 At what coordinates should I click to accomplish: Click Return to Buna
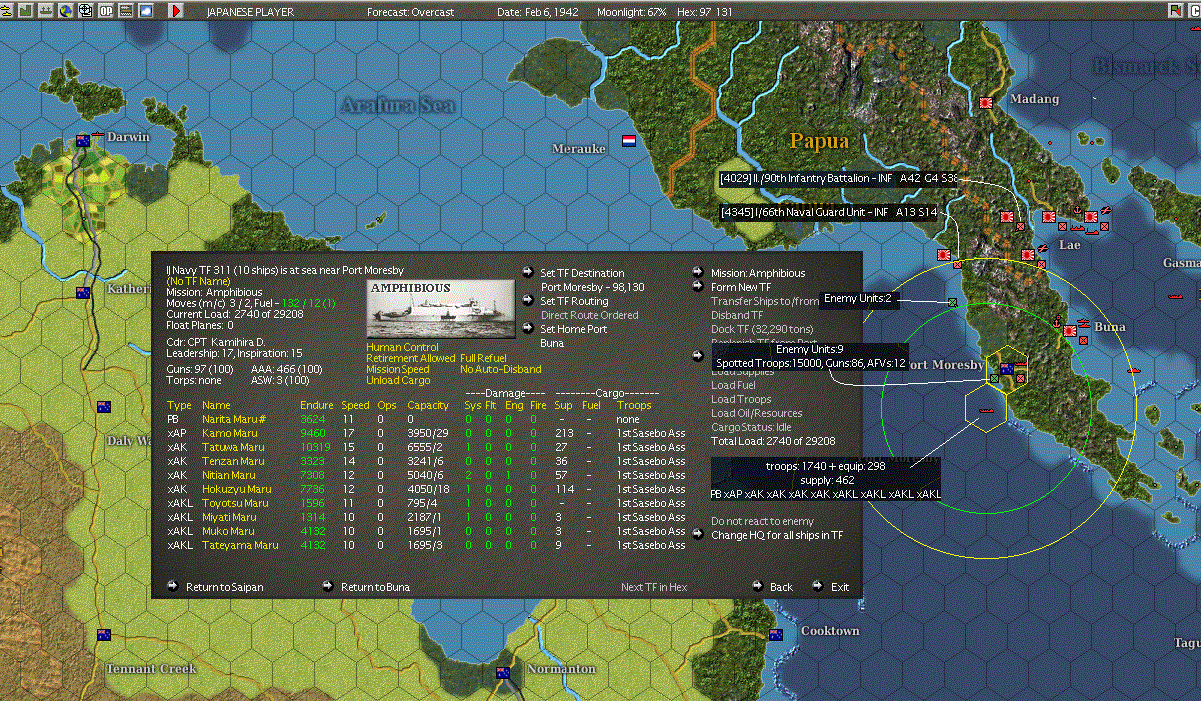coord(375,587)
